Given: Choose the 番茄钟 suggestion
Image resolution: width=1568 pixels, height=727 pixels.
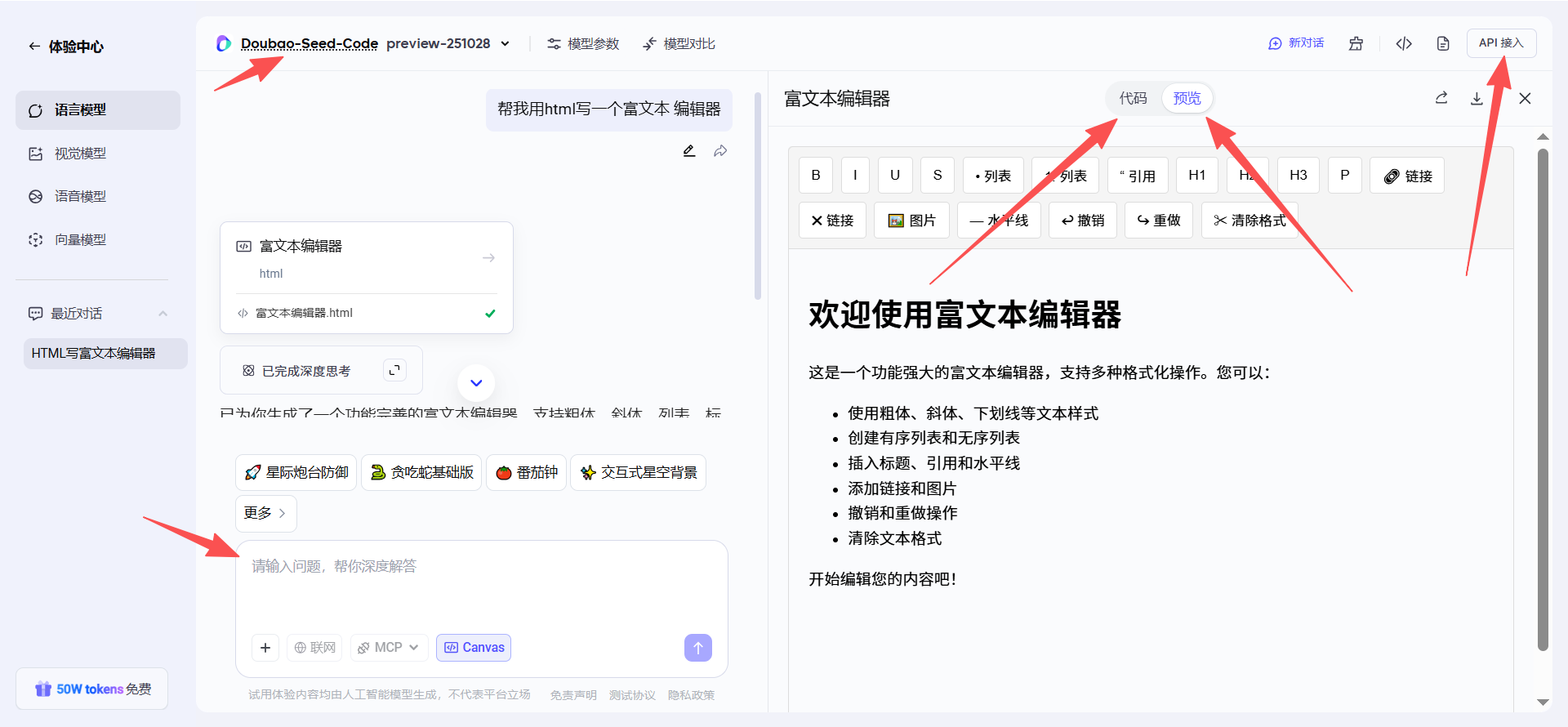Looking at the screenshot, I should pyautogui.click(x=527, y=472).
